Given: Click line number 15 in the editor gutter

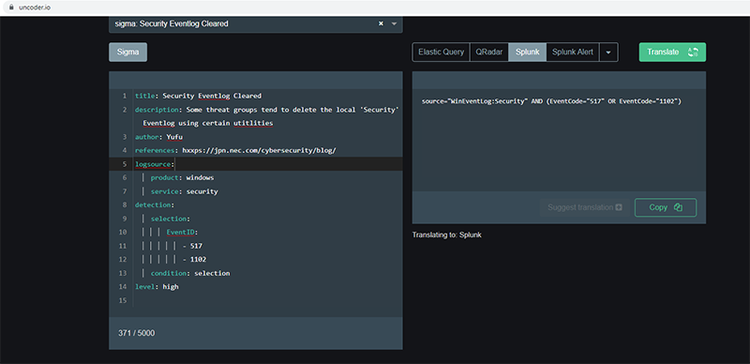Looking at the screenshot, I should 123,300.
